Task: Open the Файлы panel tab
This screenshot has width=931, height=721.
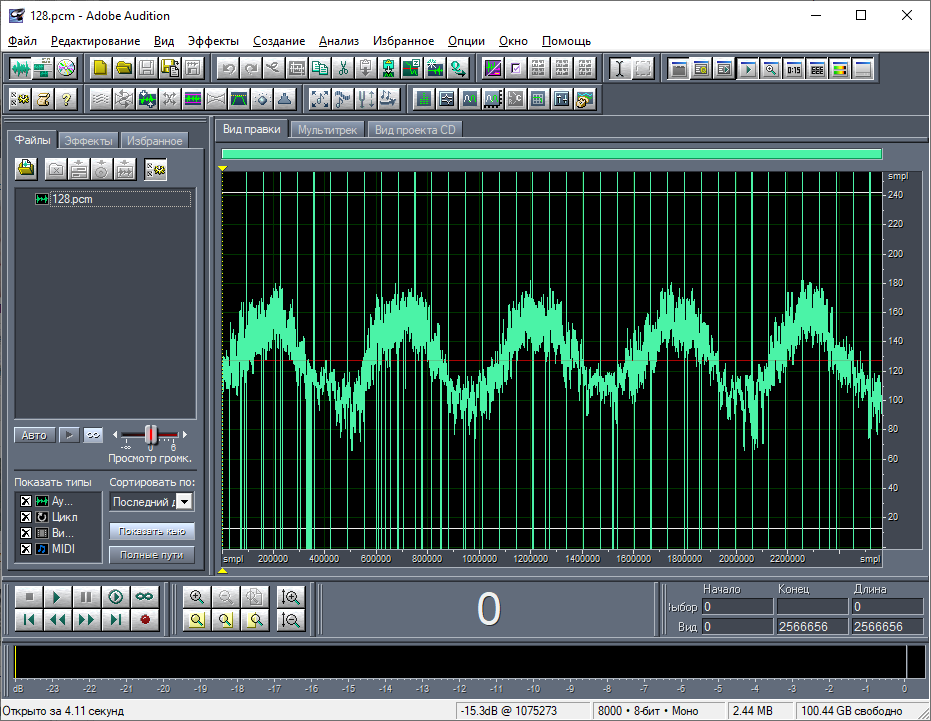Action: point(33,139)
